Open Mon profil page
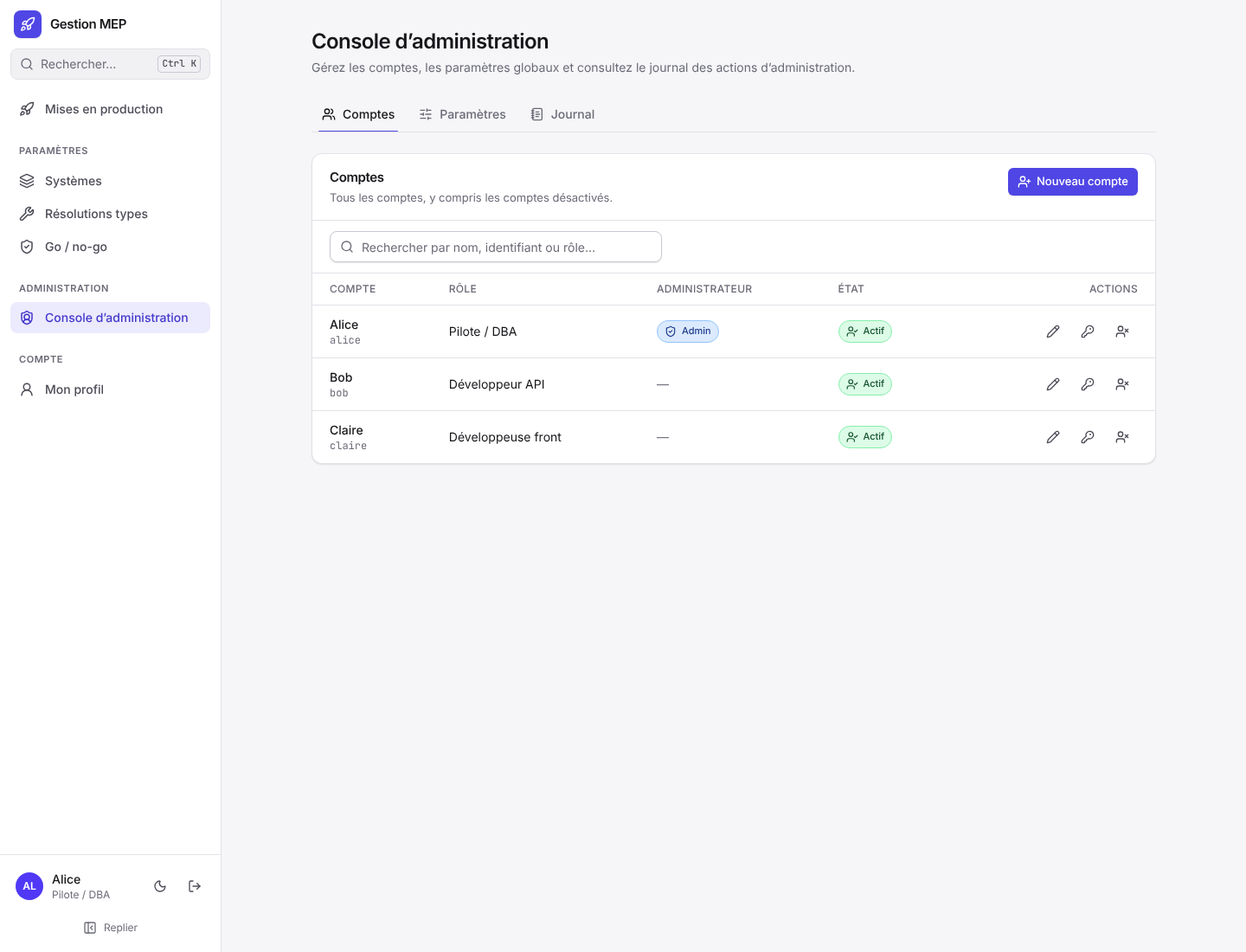Viewport: 1246px width, 952px height. (x=110, y=389)
